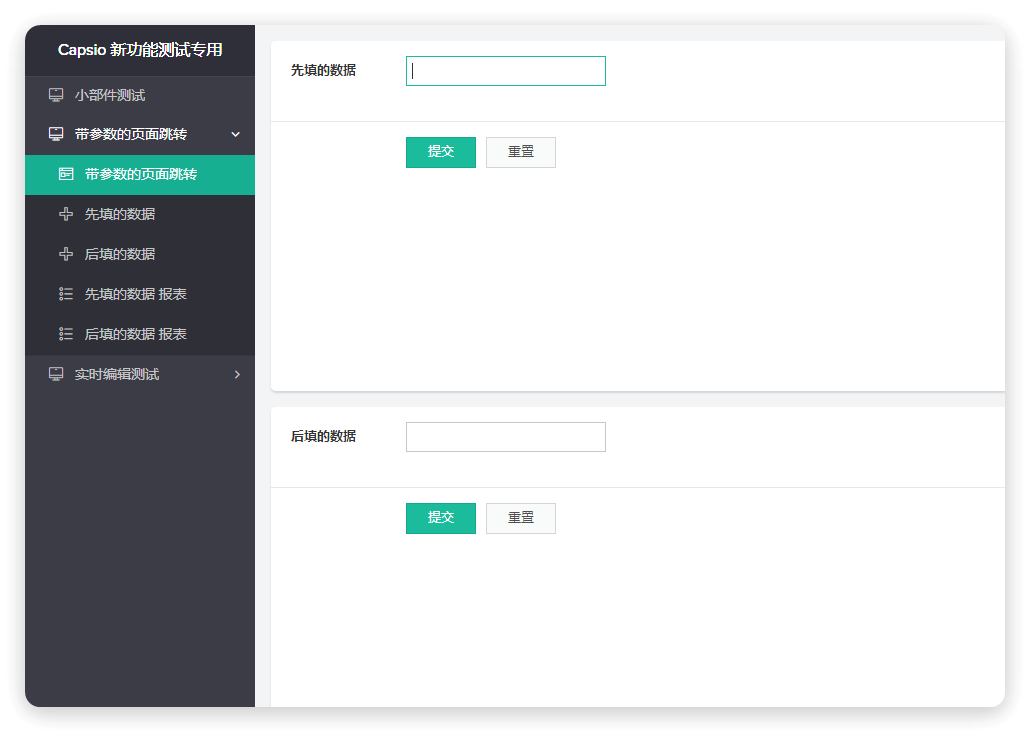Reset the 先填的数据 form with 重置
The width and height of the screenshot is (1030, 737).
click(x=521, y=152)
